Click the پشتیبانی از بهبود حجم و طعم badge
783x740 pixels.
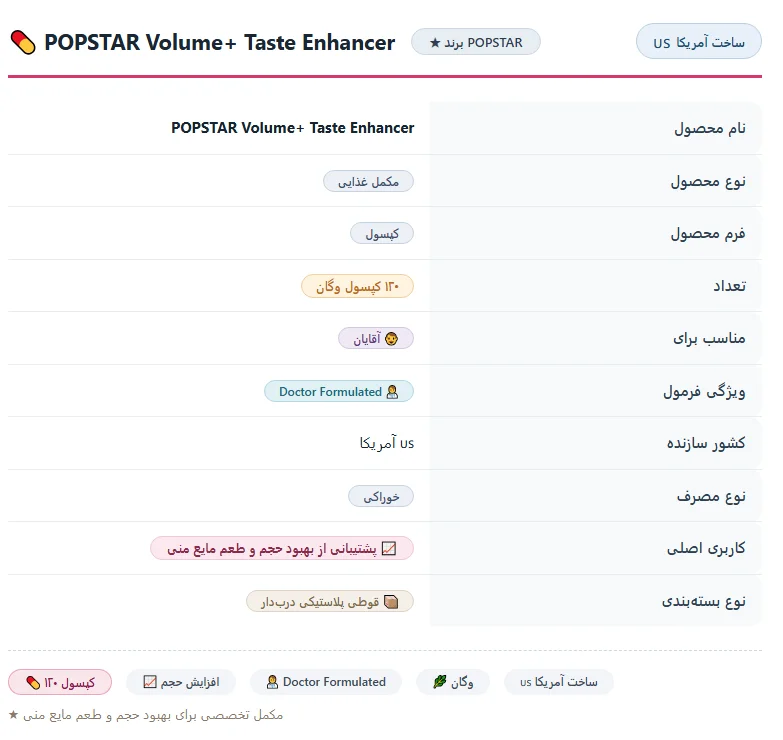pyautogui.click(x=282, y=548)
